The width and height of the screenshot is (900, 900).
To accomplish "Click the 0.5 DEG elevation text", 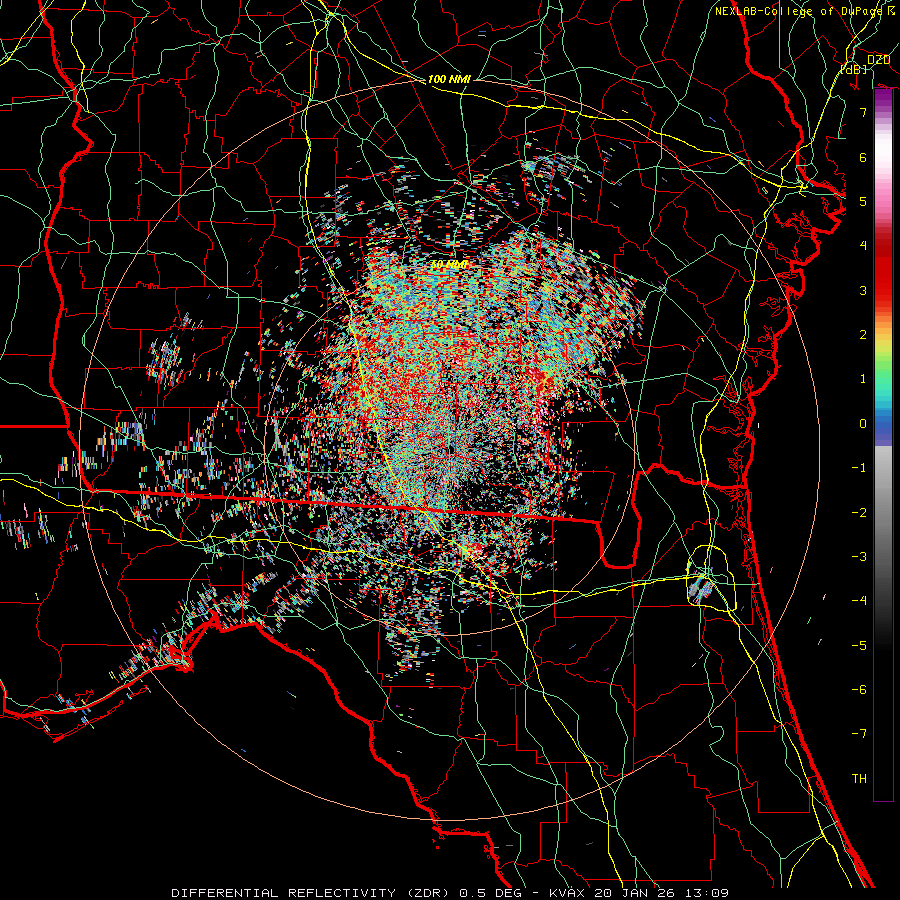I will (x=491, y=893).
